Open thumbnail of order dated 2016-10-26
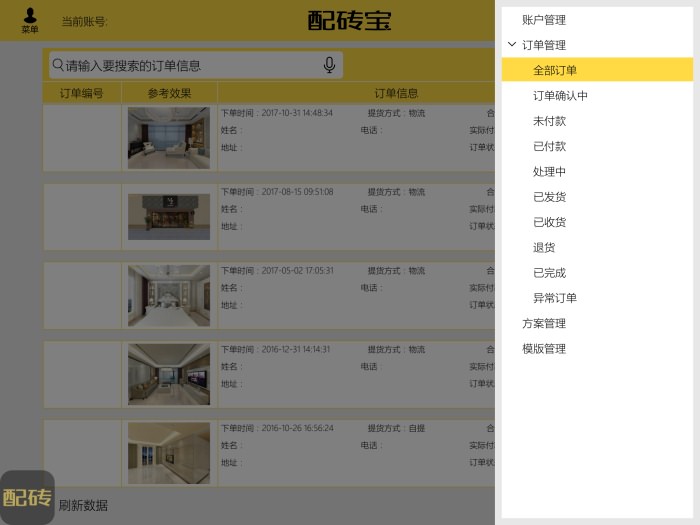Image resolution: width=700 pixels, height=525 pixels. pyautogui.click(x=169, y=453)
